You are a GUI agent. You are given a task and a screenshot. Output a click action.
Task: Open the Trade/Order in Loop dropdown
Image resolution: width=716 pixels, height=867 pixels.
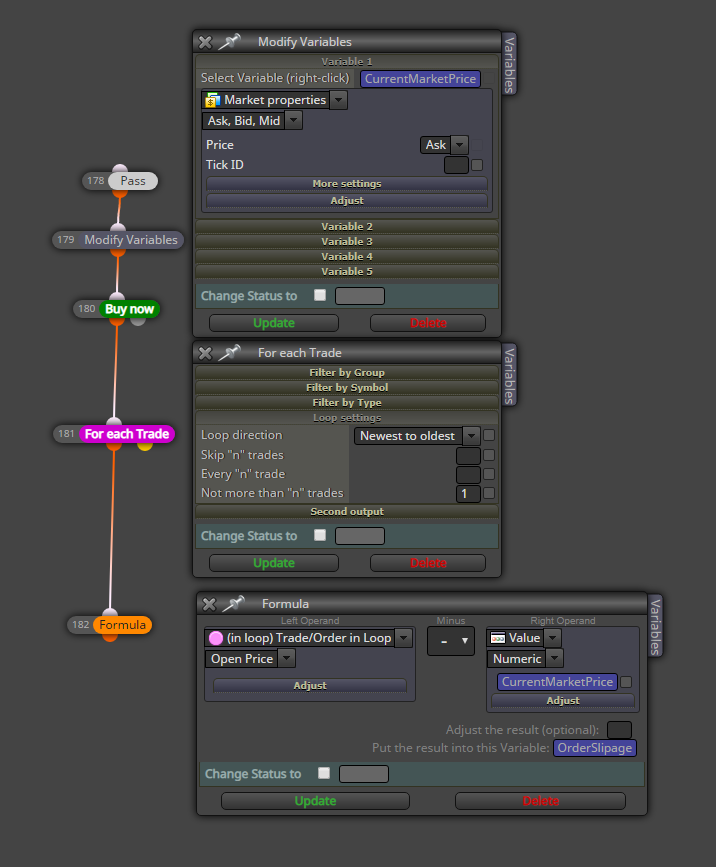(404, 638)
